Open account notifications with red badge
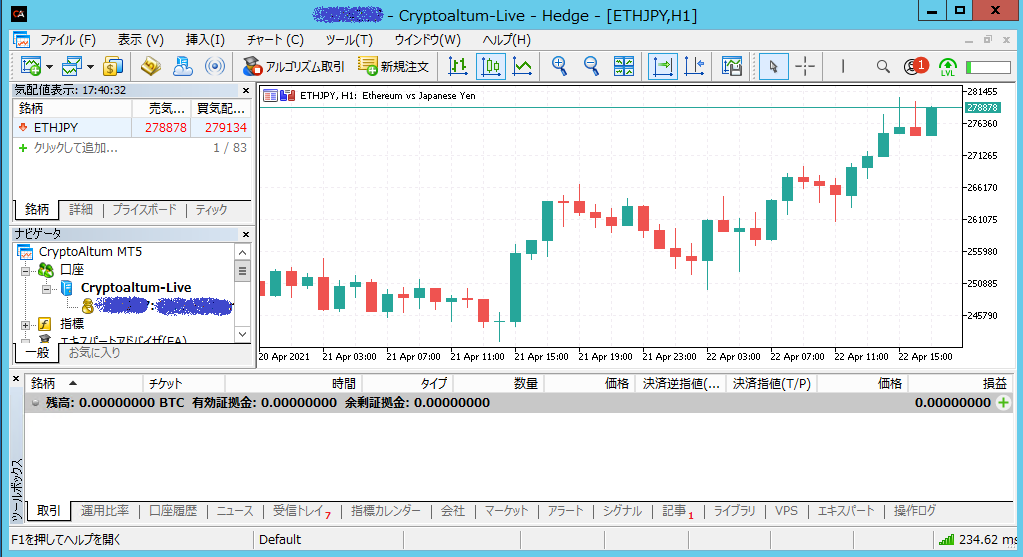Screen dimensions: 1023x557 915,66
